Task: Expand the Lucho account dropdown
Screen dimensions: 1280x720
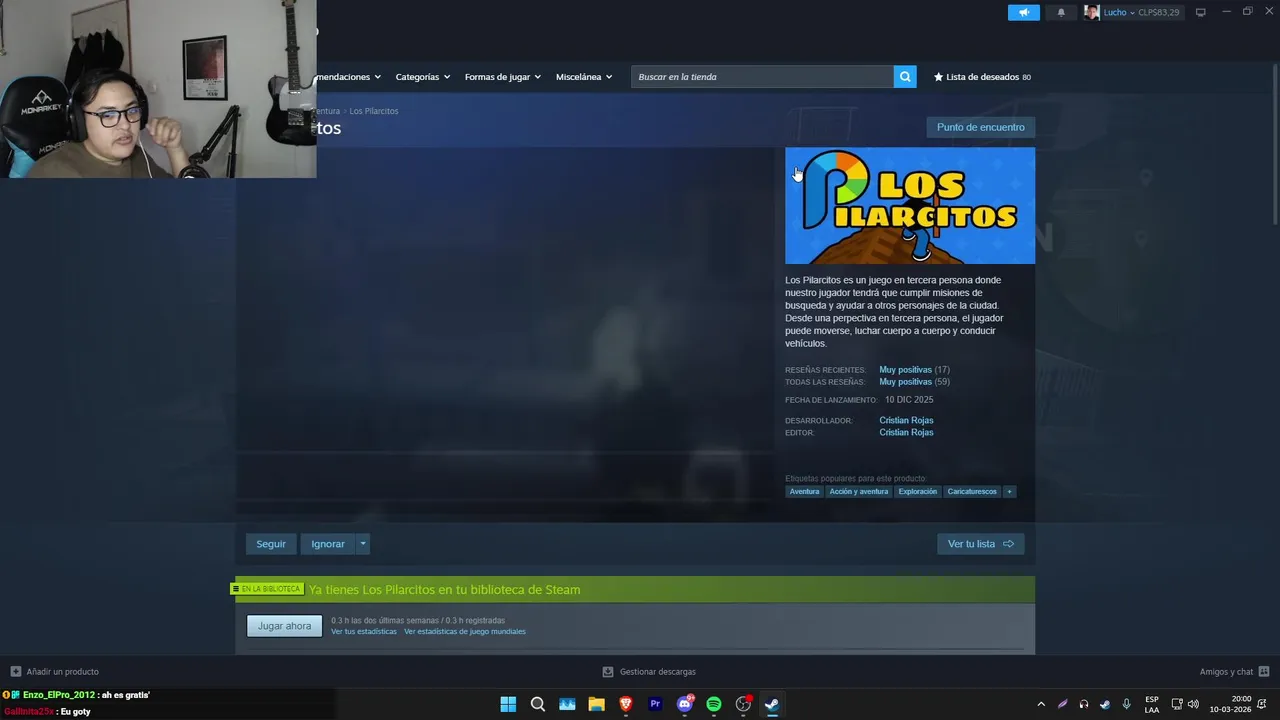Action: 1118,12
